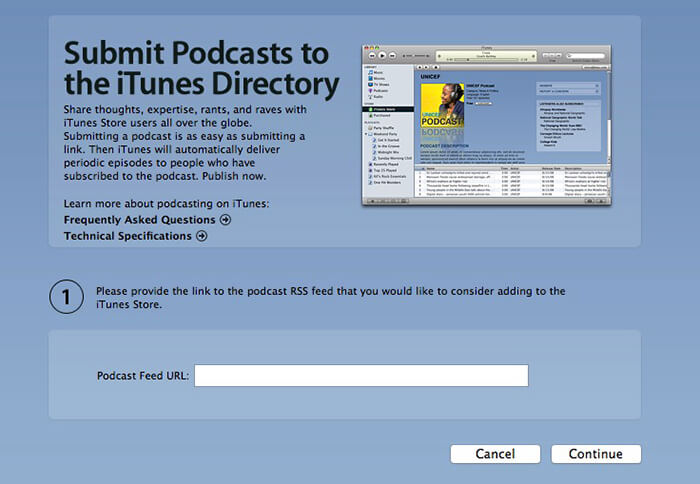
Task: Open the Frequently Asked Questions link
Action: point(139,220)
